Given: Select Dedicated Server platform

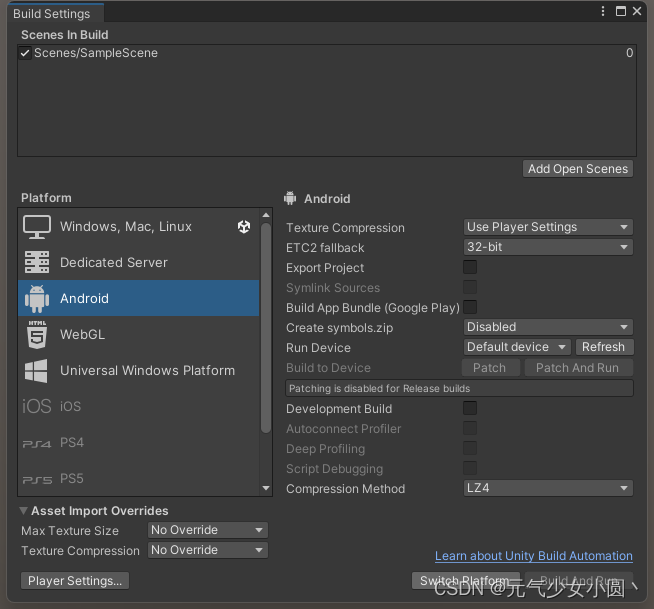Looking at the screenshot, I should 138,262.
